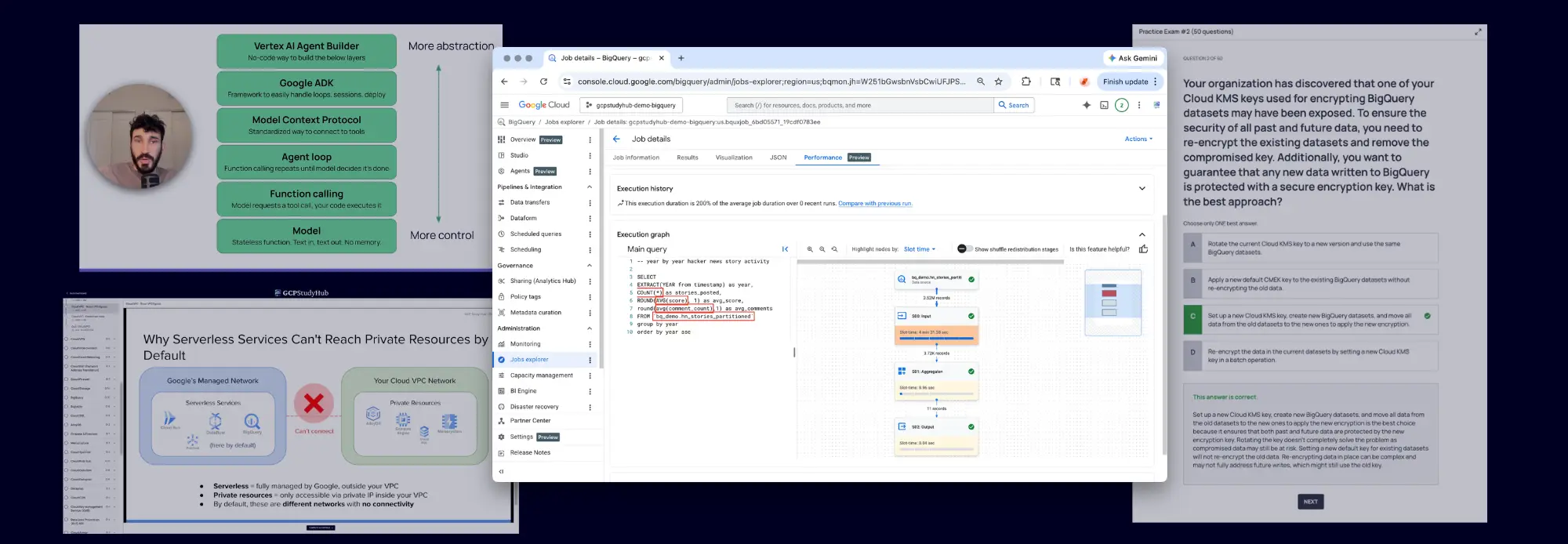Reset zoom on the execution graph
The height and width of the screenshot is (544, 1568).
pyautogui.click(x=835, y=249)
